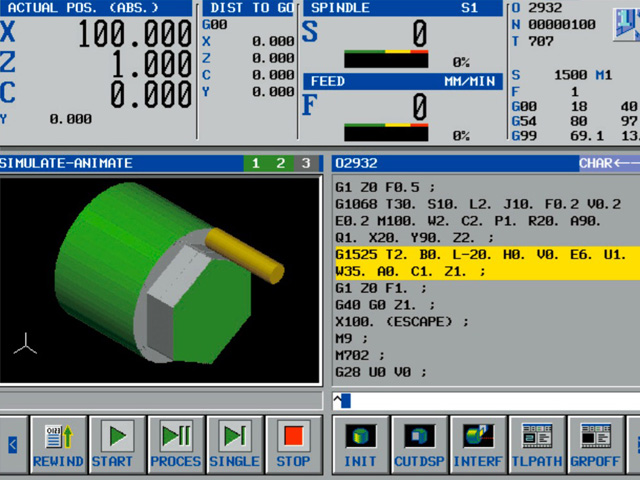Switch to view tab 3
Image resolution: width=640 pixels, height=480 pixels.
tap(306, 164)
